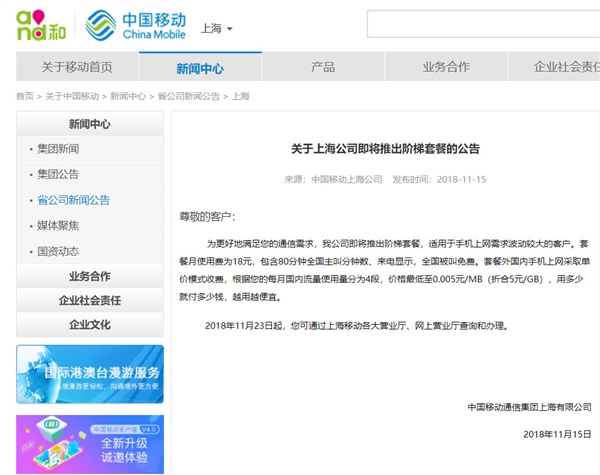Click the 全新升级 诚邀体验 banner

90,444
